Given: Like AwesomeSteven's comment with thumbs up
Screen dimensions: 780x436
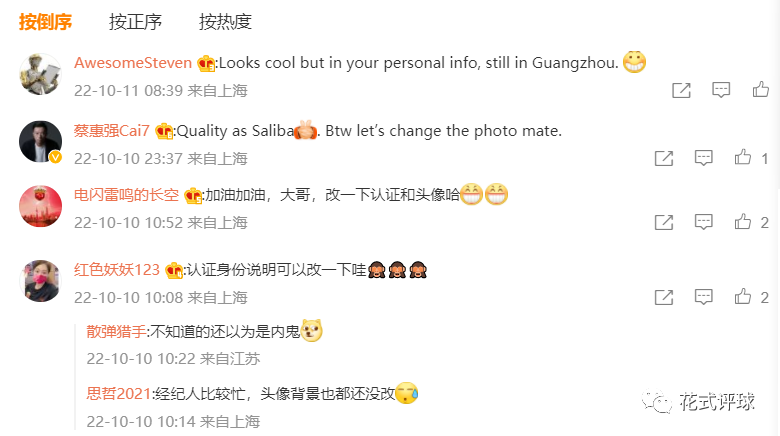Looking at the screenshot, I should (761, 90).
